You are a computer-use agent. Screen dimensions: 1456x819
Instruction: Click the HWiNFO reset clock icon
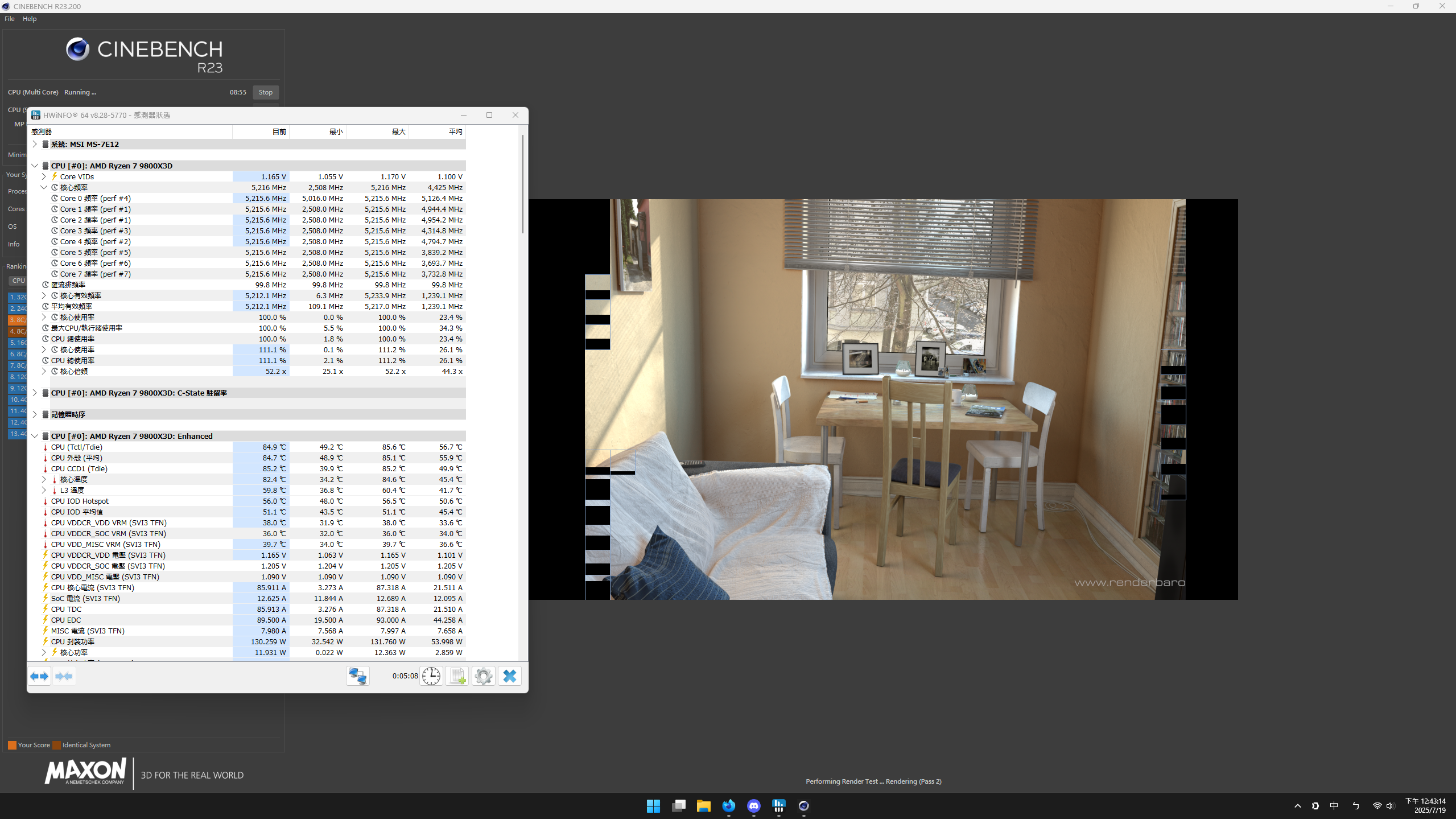coord(431,676)
